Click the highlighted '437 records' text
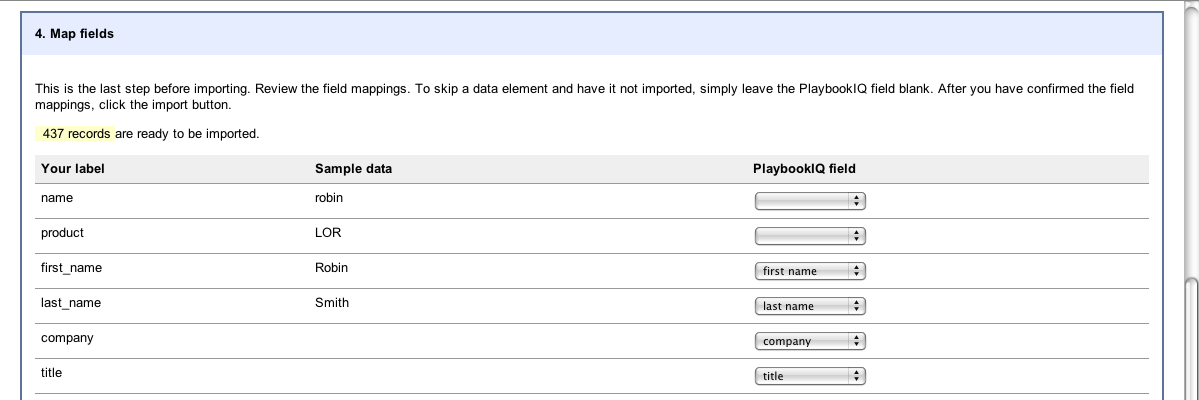 (76, 134)
